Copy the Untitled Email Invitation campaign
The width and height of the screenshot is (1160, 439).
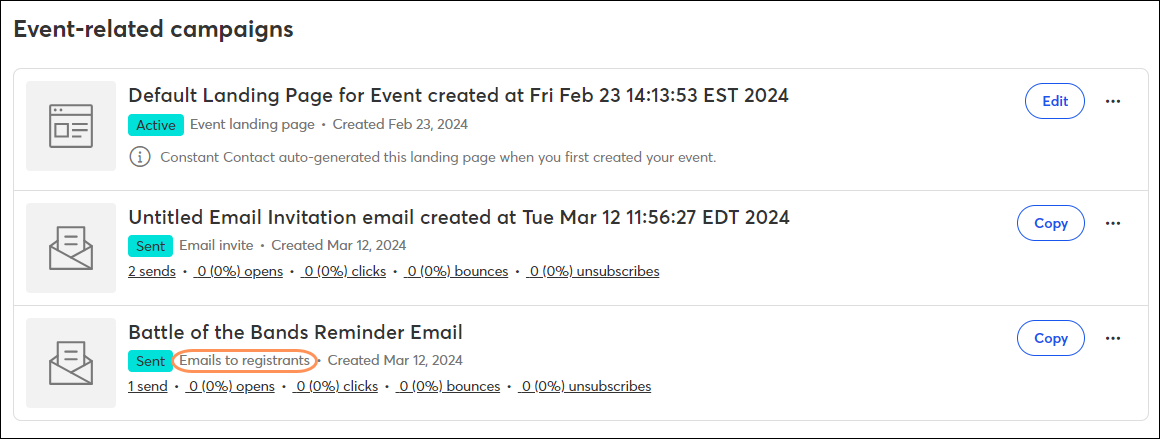tap(1051, 223)
